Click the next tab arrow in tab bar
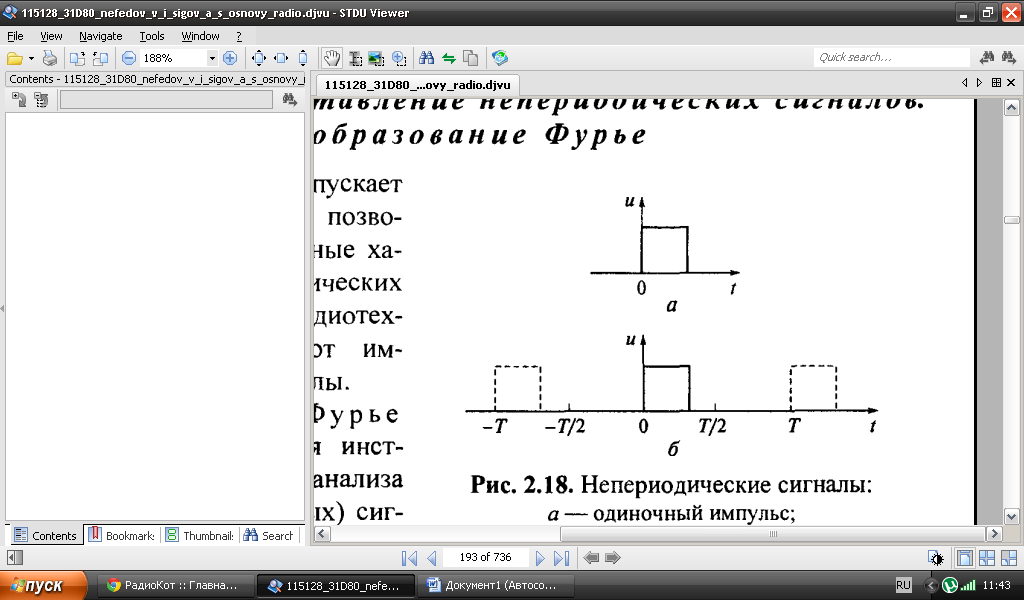 979,82
